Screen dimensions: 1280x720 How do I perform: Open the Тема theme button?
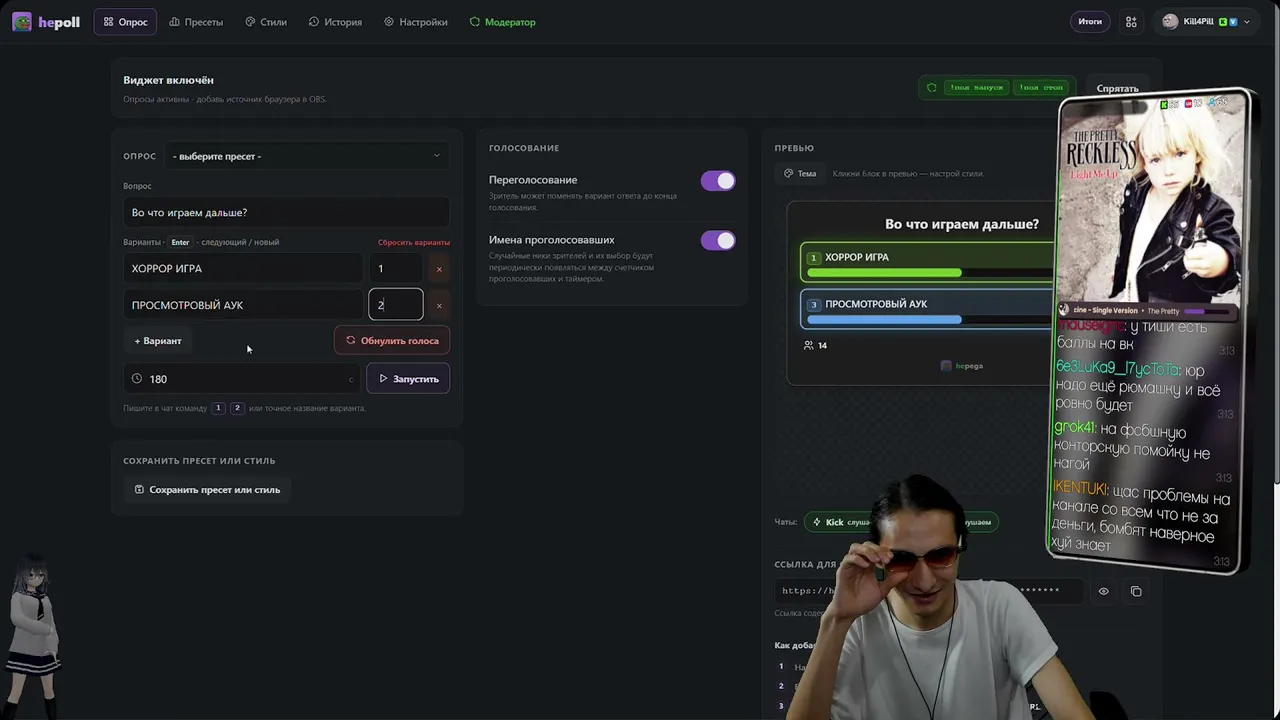tap(800, 174)
